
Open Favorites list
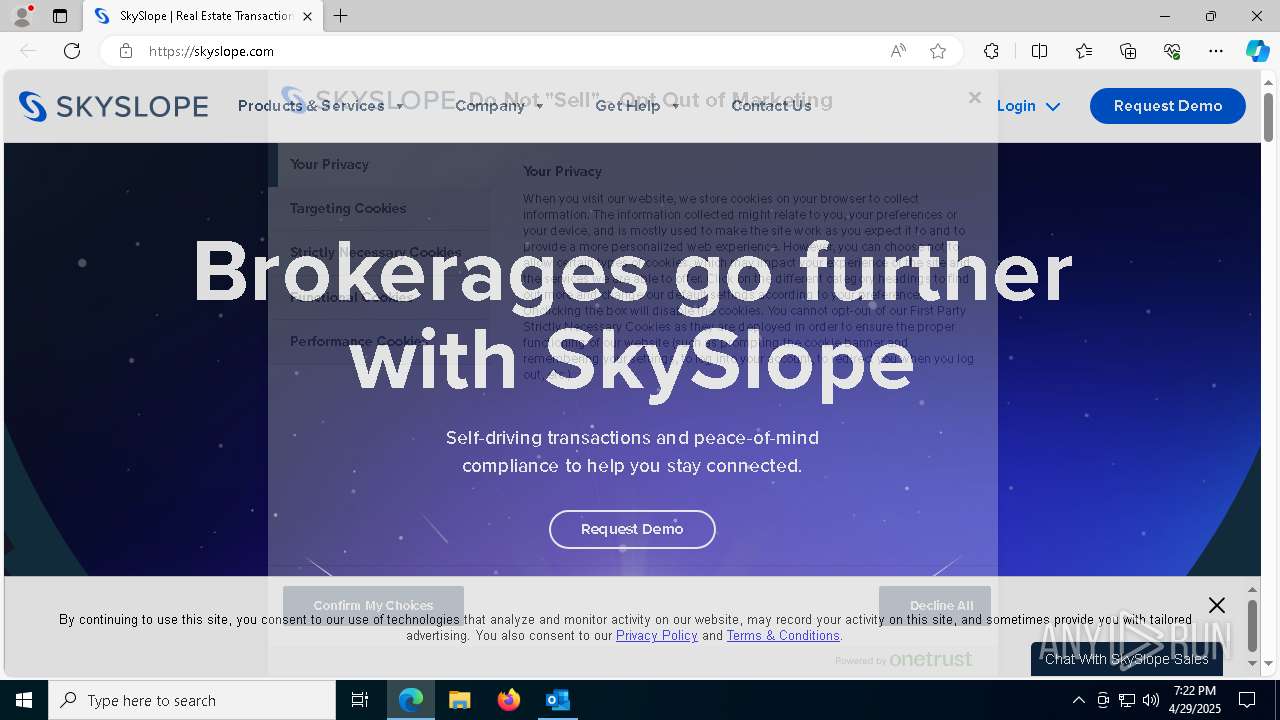(1084, 51)
